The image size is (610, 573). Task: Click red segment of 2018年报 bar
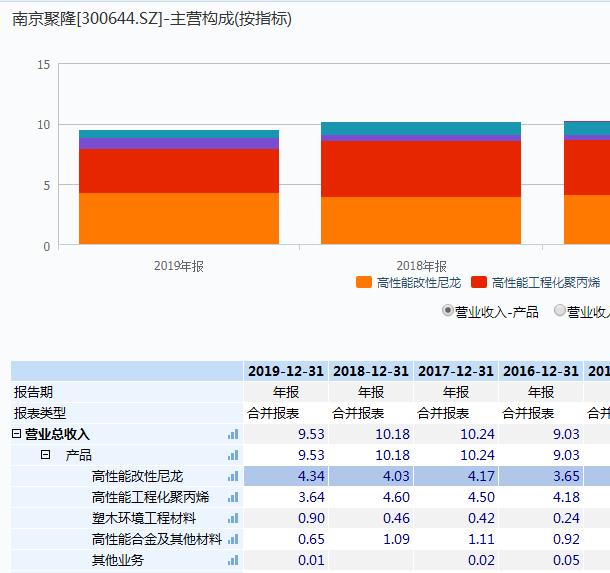[421, 169]
